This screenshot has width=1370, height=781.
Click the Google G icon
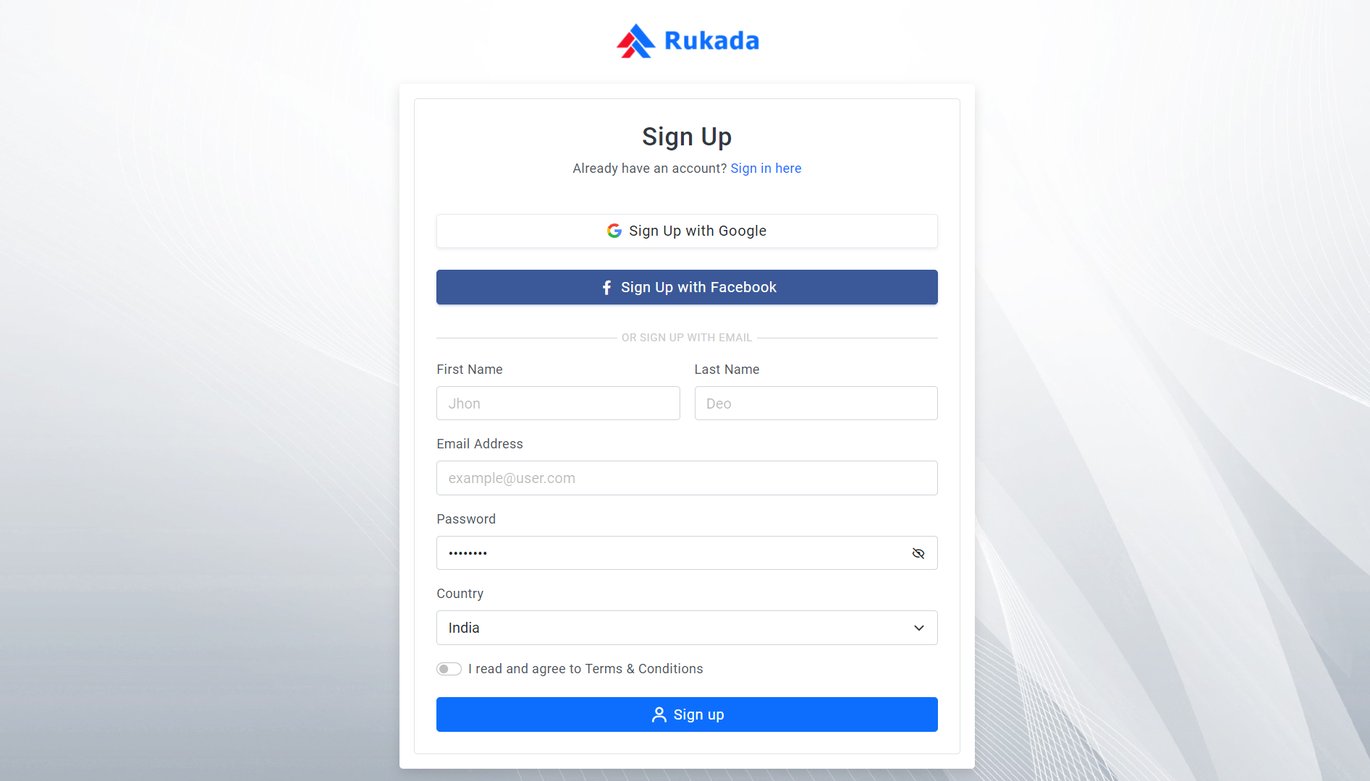[x=614, y=231]
